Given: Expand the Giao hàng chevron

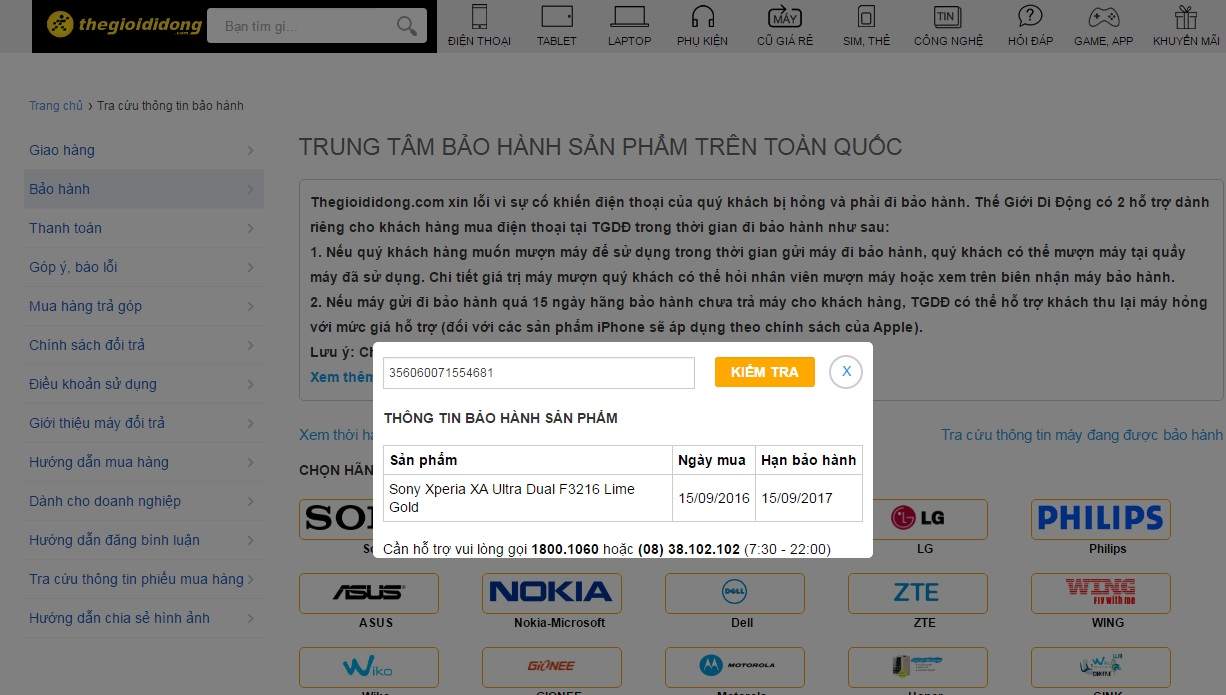Looking at the screenshot, I should tap(250, 151).
